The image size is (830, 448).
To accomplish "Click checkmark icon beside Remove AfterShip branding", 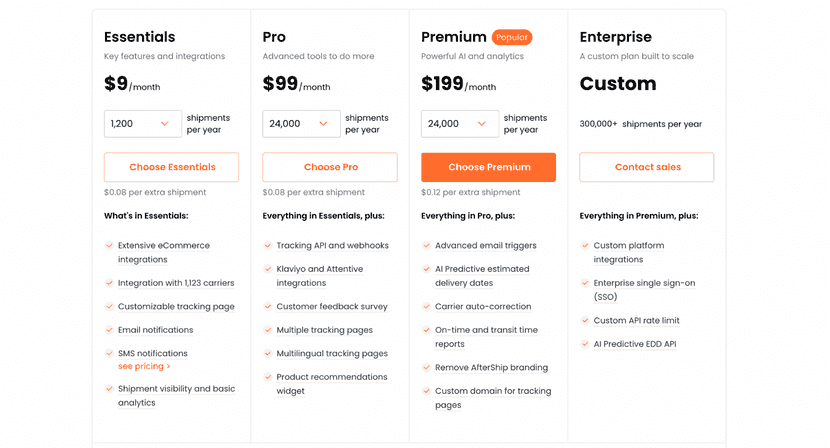I will tap(426, 368).
